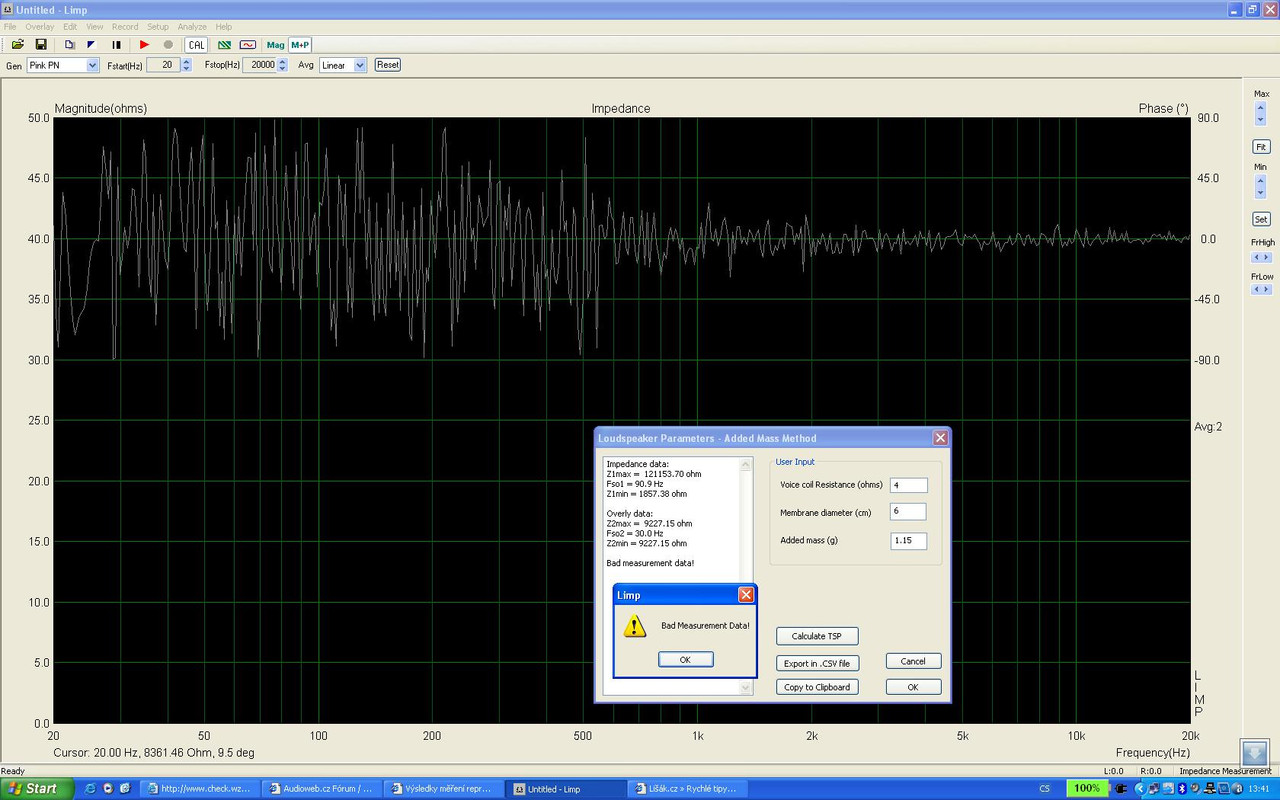Pause the measurement with the pause icon
1280x800 pixels.
[116, 44]
